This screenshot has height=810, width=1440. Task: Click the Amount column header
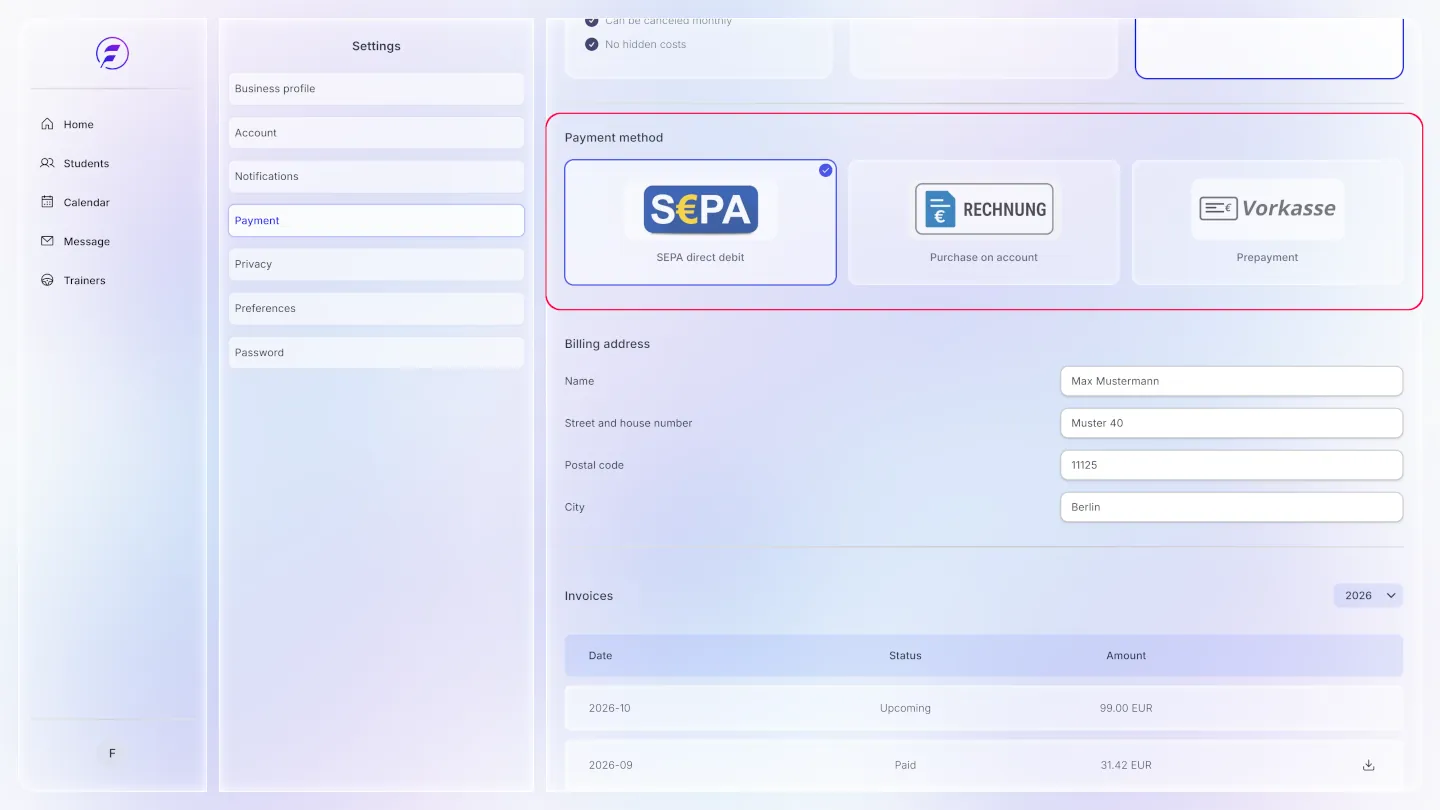tap(1126, 656)
